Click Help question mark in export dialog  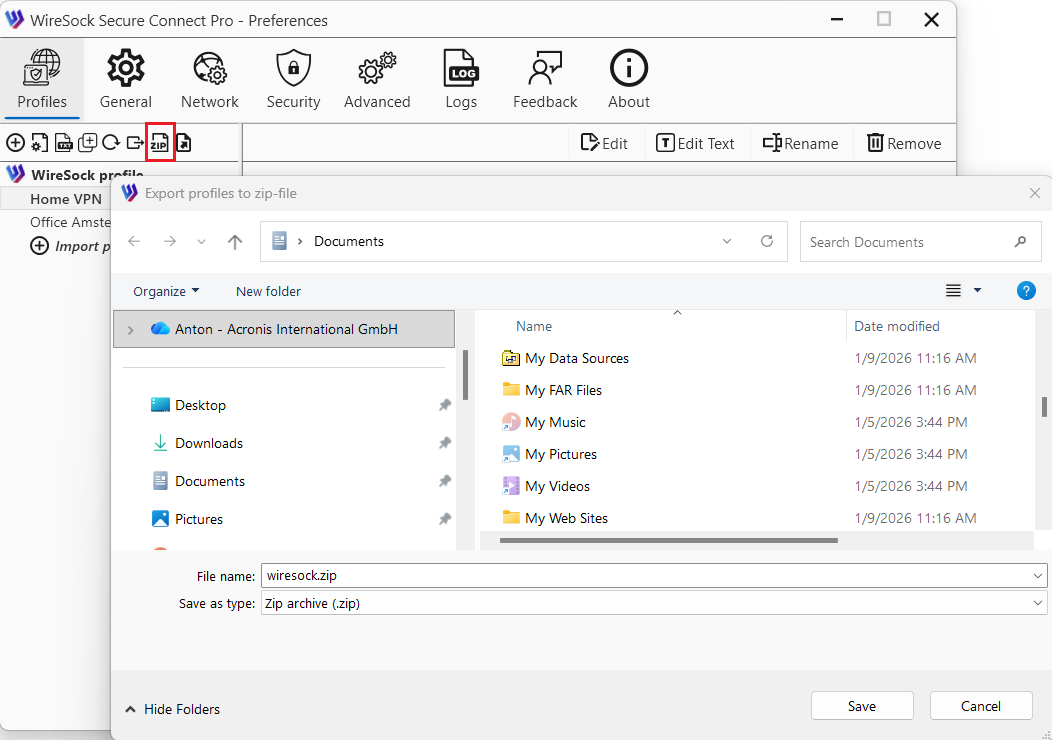coord(1026,291)
